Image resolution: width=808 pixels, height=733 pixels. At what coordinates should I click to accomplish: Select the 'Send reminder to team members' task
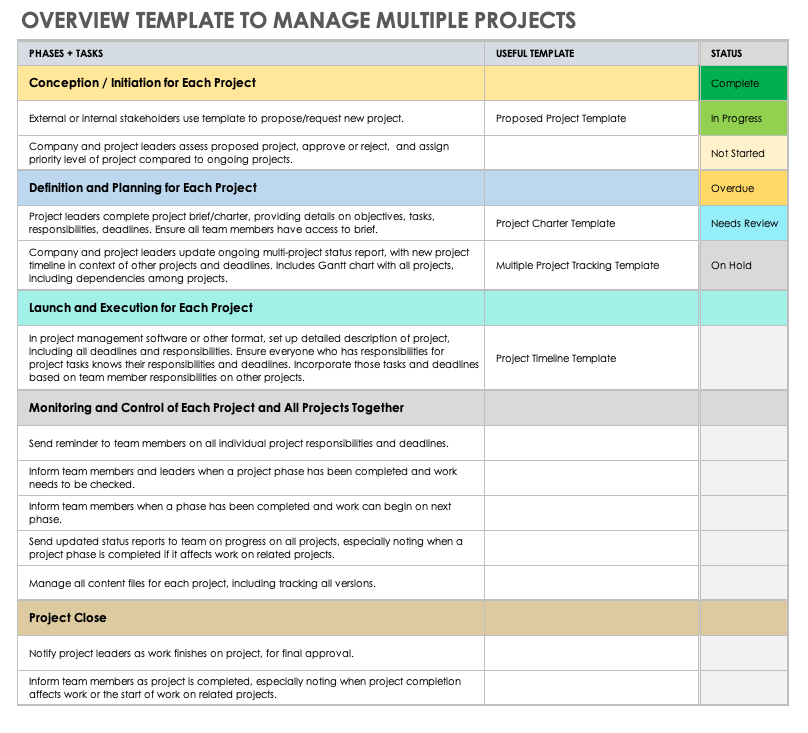pyautogui.click(x=251, y=443)
